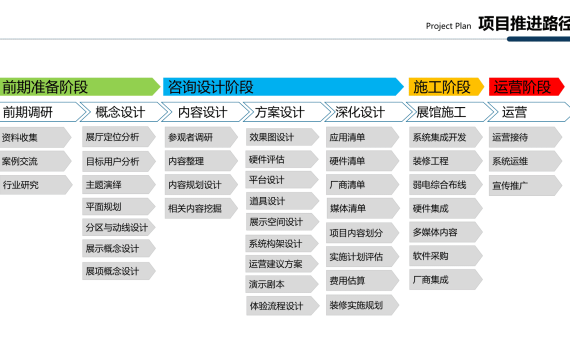Screen dimensions: 570x360
Task: Click the 方案设计 chevron step
Action: [286, 112]
